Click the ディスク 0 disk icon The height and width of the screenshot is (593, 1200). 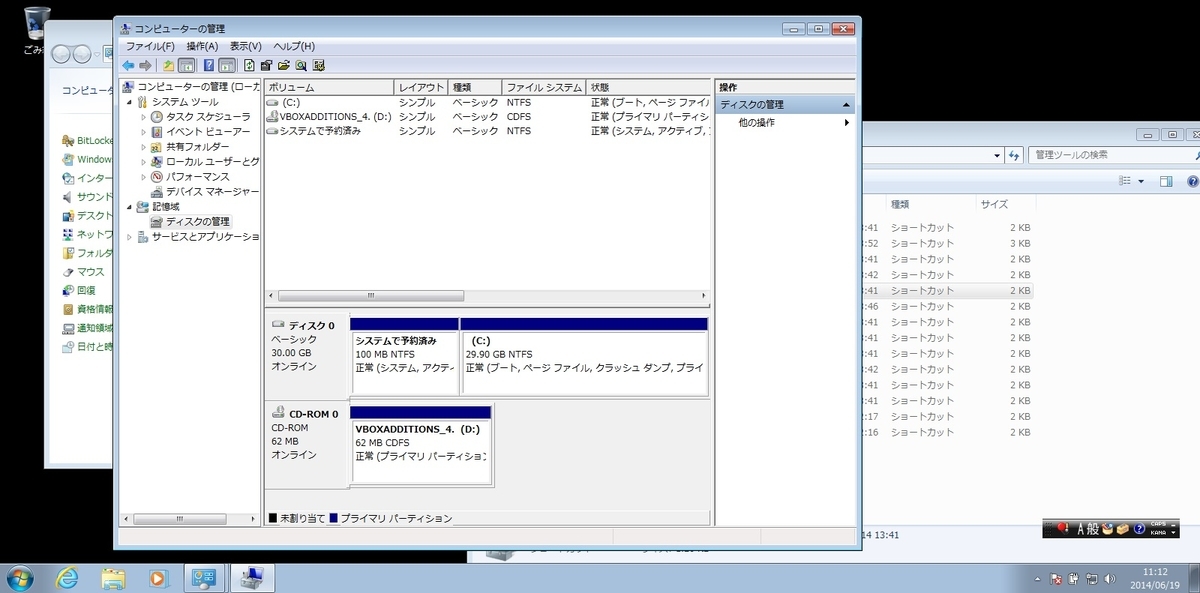tap(277, 325)
